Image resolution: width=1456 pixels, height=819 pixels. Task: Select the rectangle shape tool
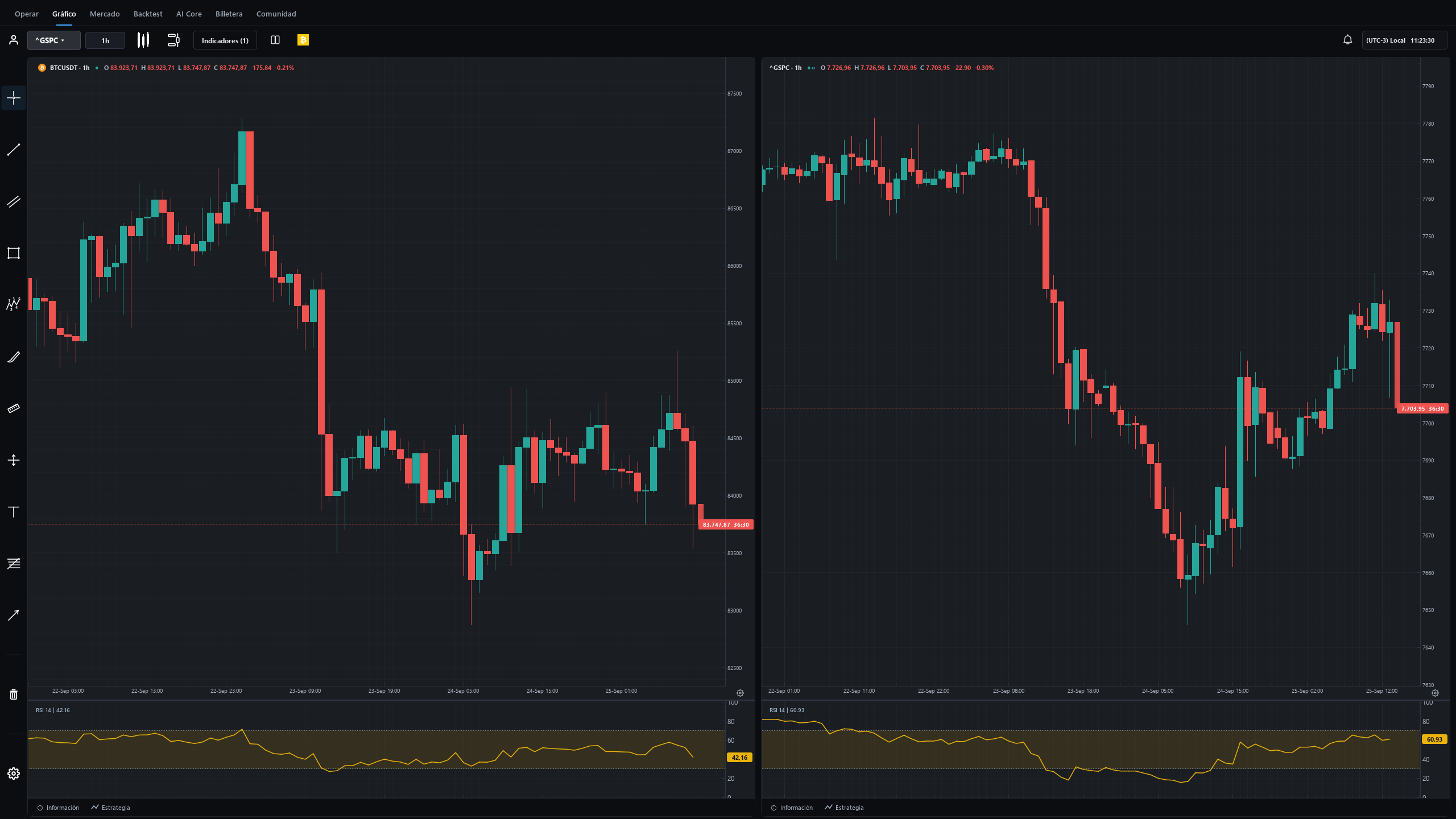tap(14, 253)
